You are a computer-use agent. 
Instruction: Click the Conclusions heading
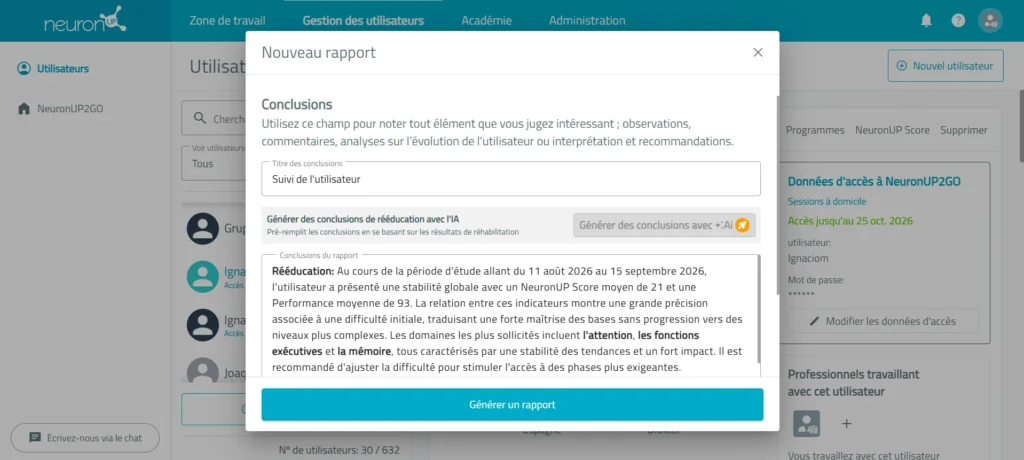(296, 105)
